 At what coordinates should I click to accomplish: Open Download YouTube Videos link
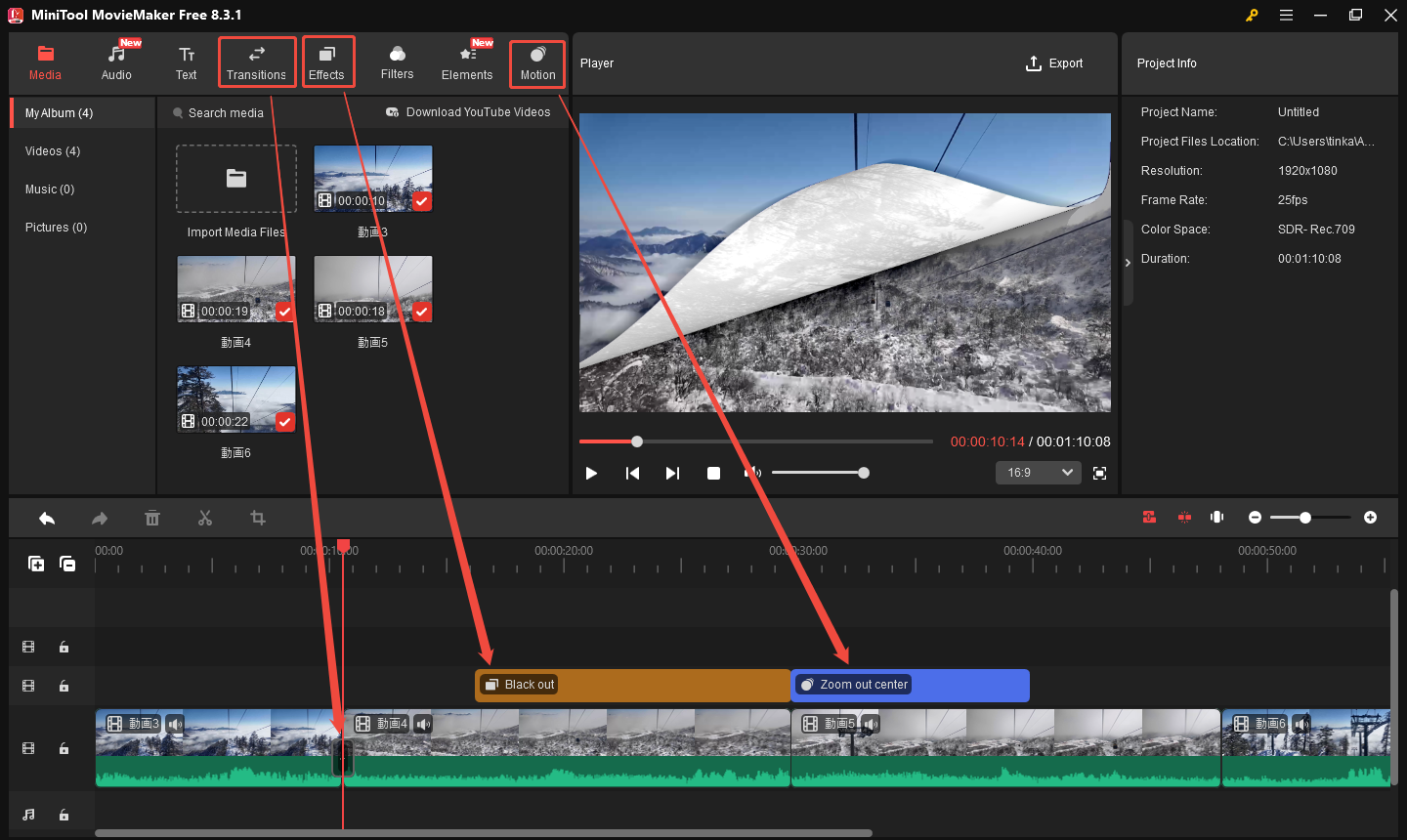coord(468,112)
